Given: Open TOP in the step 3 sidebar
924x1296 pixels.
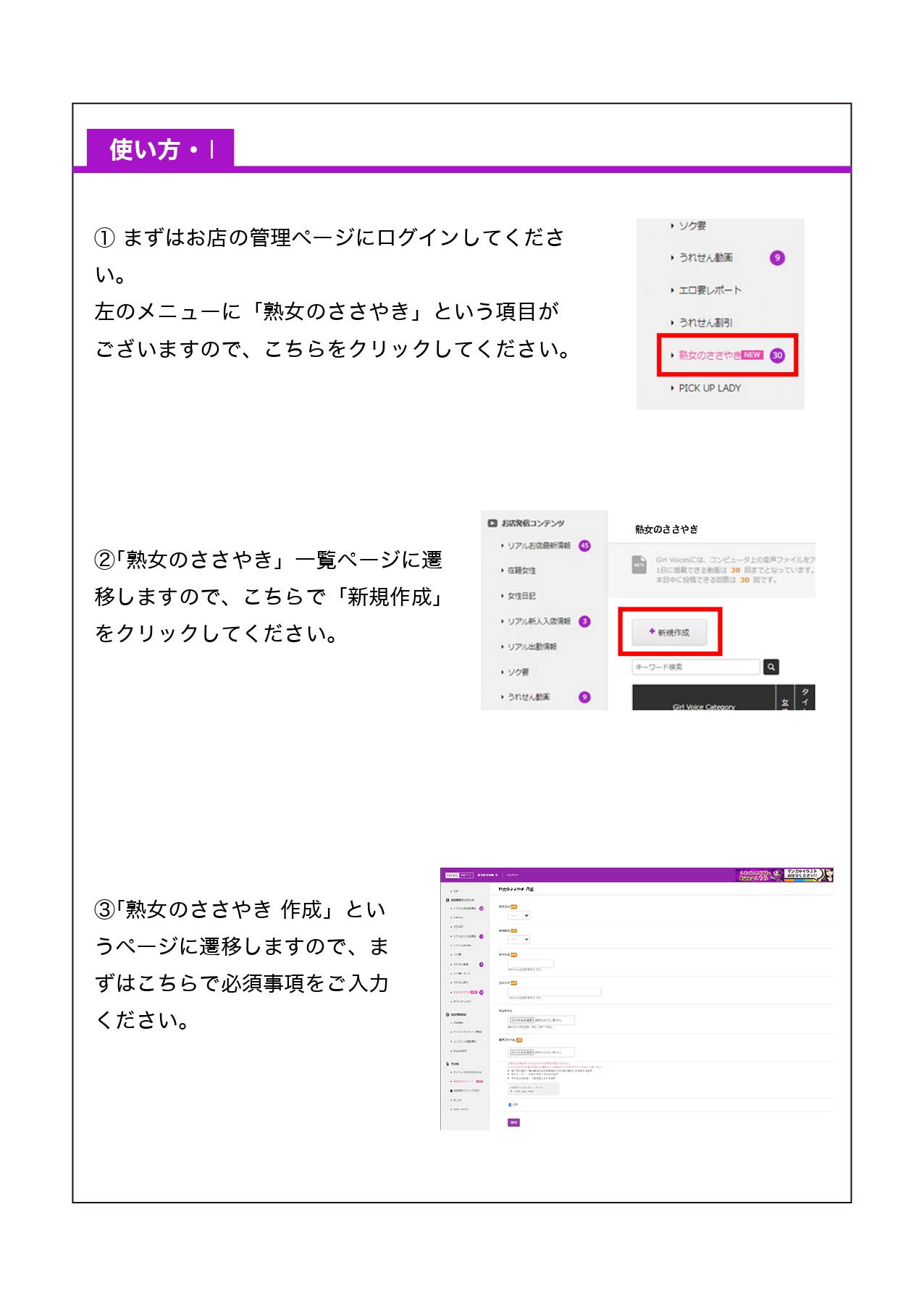Looking at the screenshot, I should pyautogui.click(x=456, y=891).
